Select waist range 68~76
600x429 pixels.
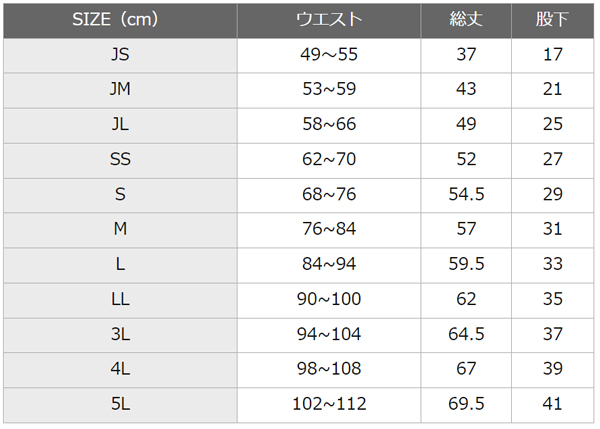(329, 195)
